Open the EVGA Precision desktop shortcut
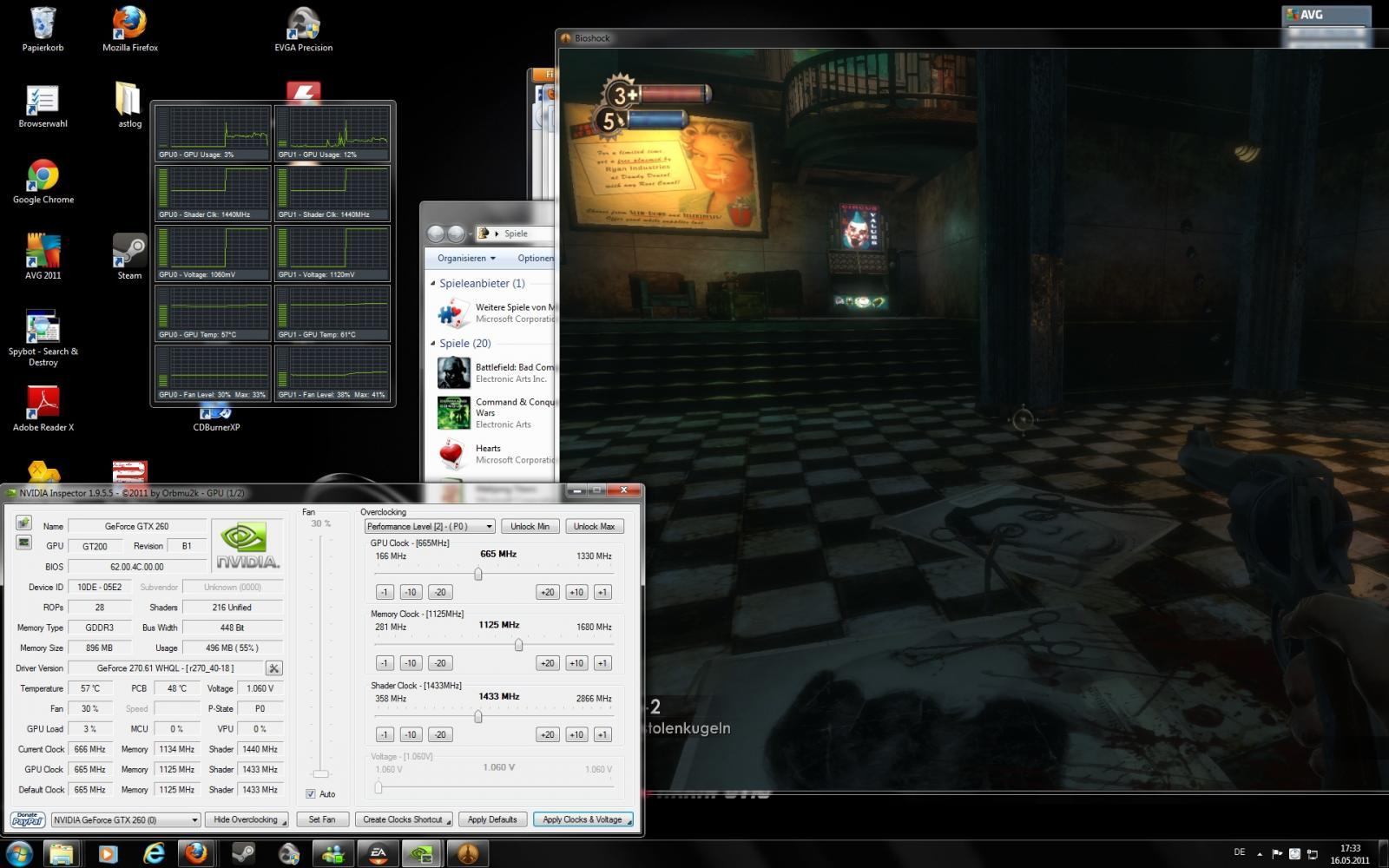This screenshot has height=868, width=1389. point(303,30)
